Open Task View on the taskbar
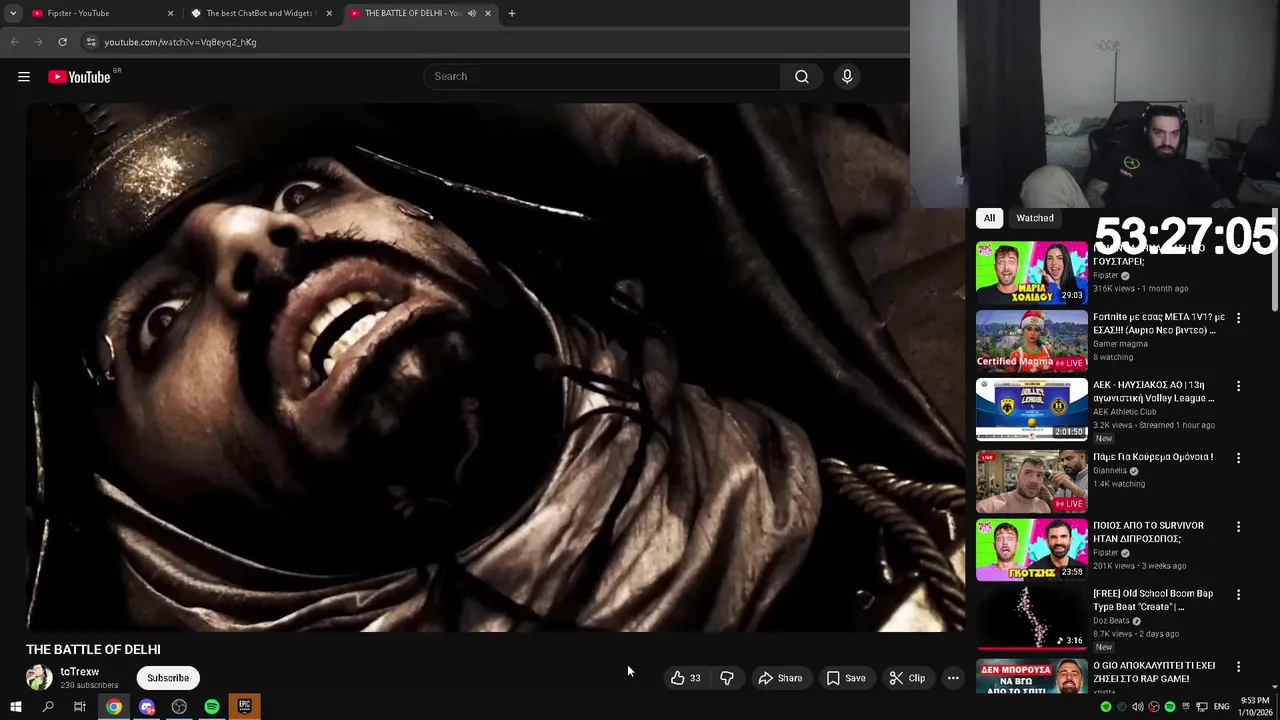1280x720 pixels. [80, 707]
